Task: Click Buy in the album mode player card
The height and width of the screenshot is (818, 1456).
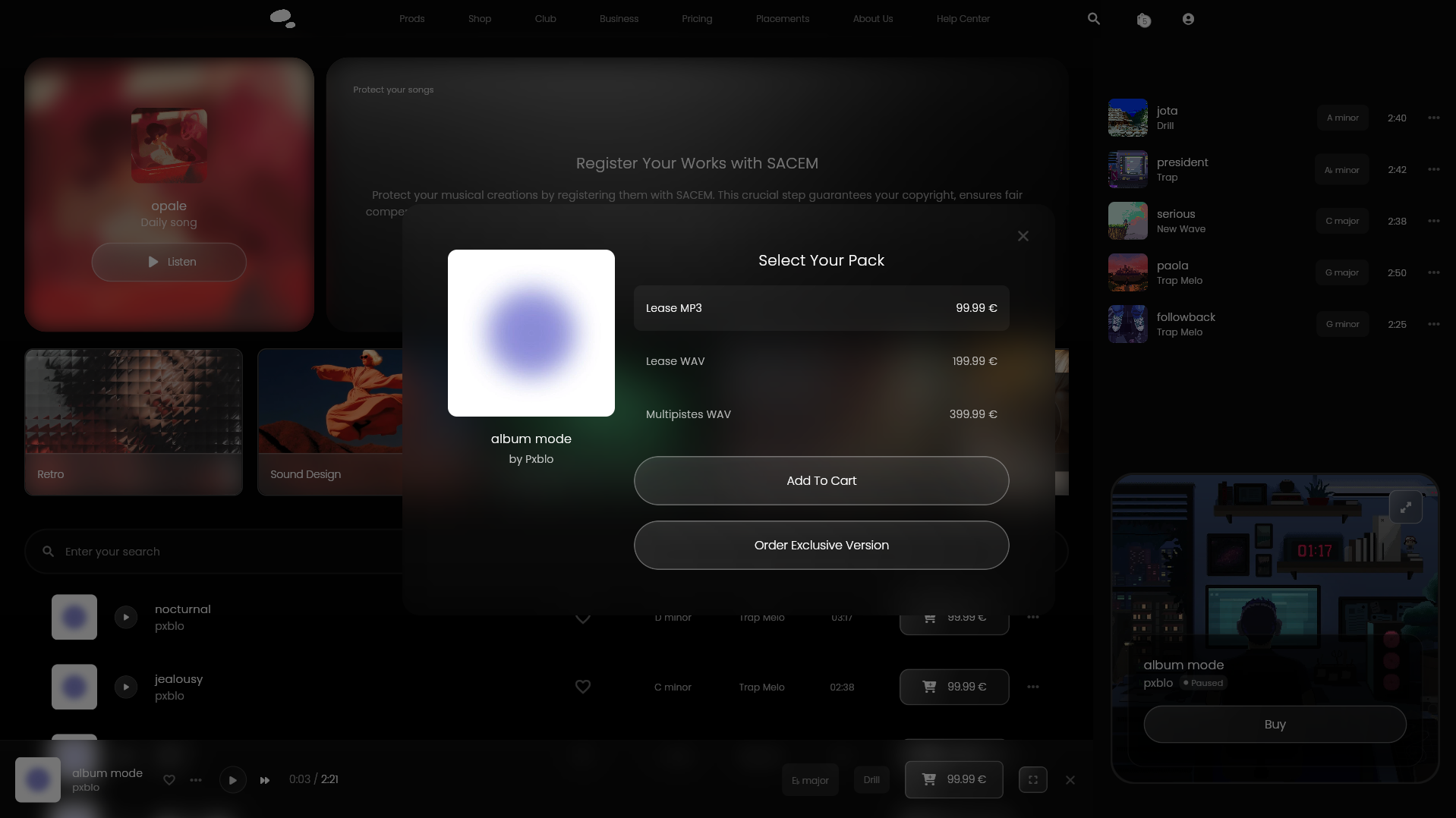Action: point(1275,724)
